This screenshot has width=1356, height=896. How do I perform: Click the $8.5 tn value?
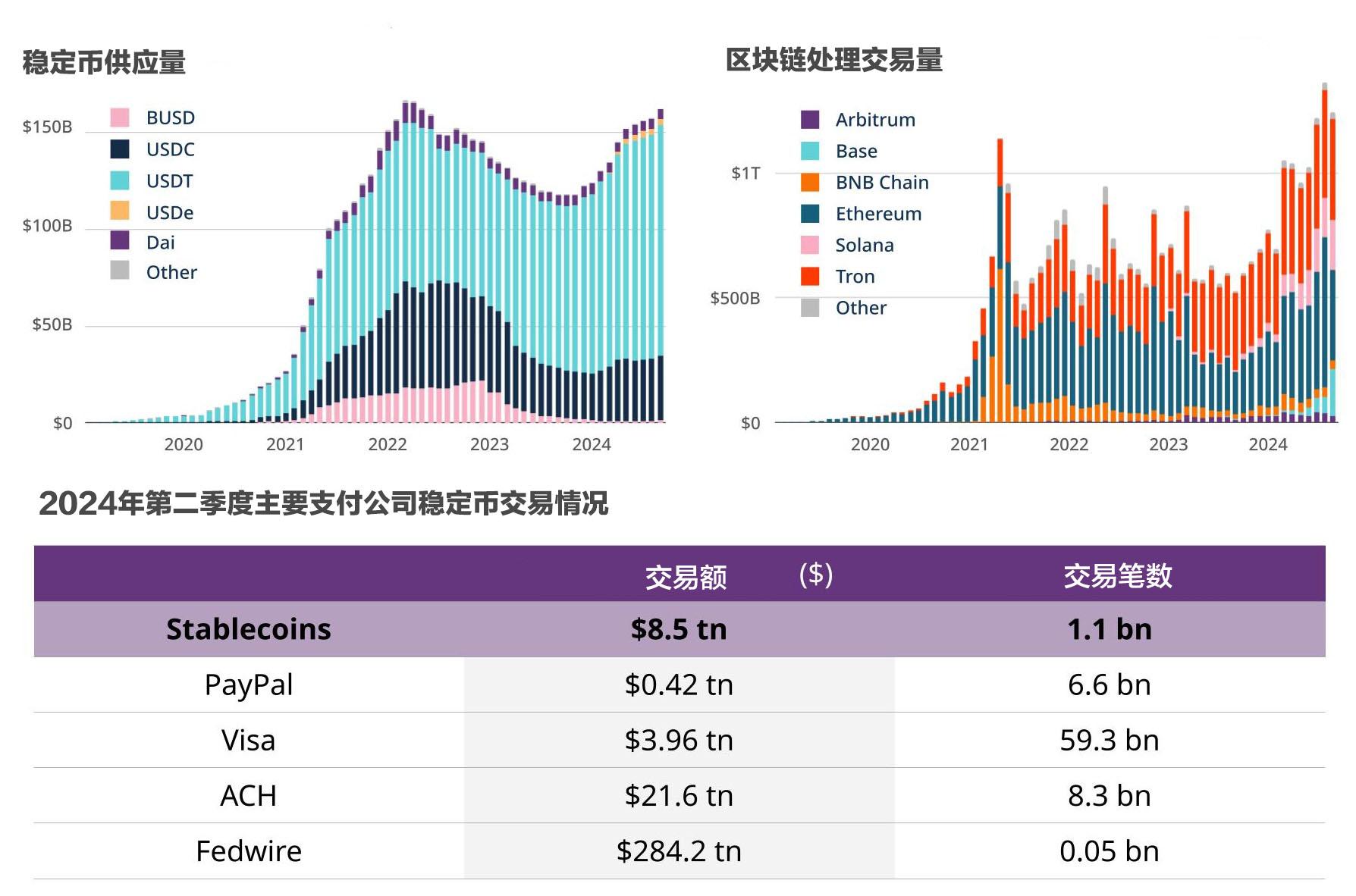pos(679,629)
